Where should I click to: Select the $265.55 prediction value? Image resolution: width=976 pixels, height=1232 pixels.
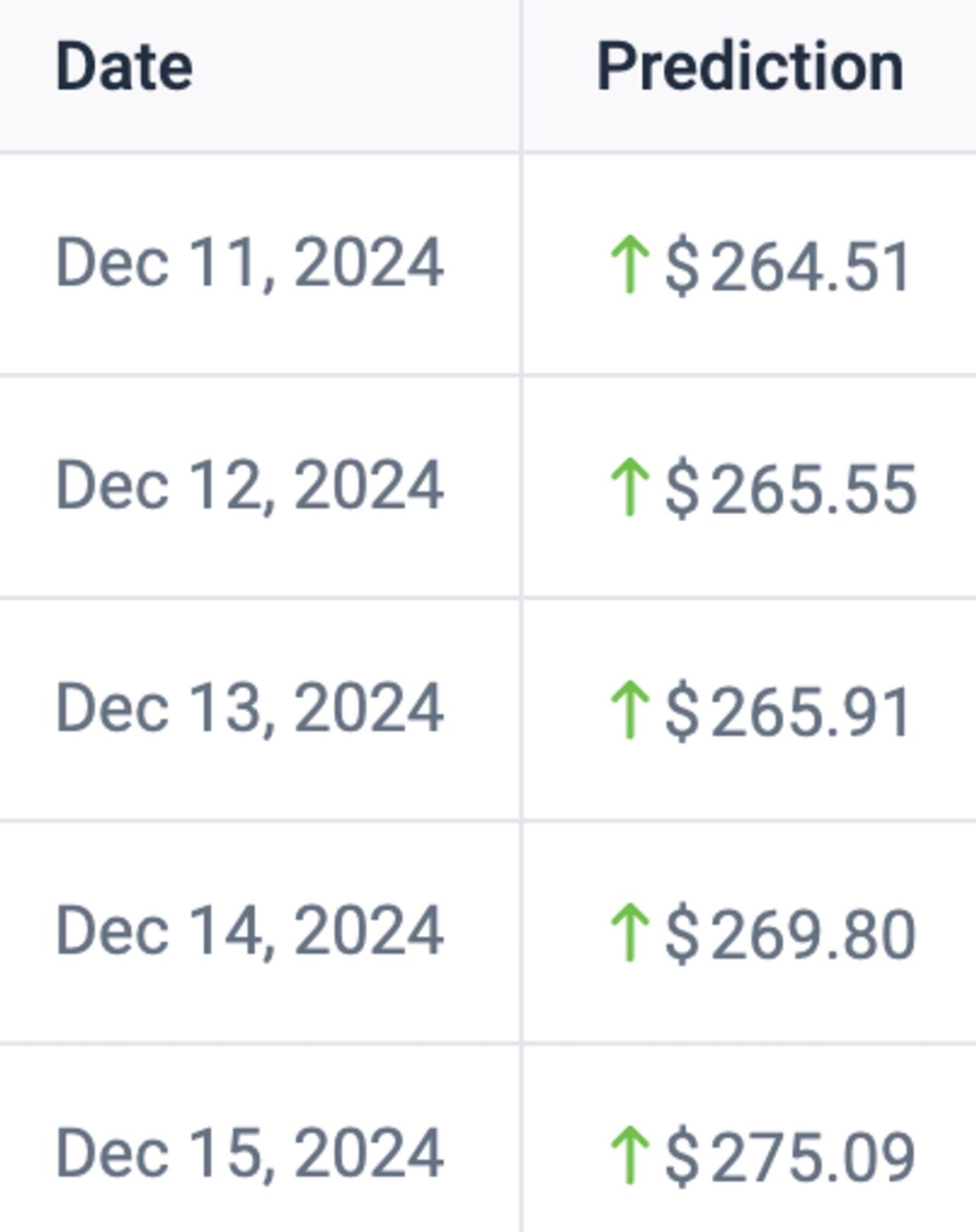[x=790, y=489]
